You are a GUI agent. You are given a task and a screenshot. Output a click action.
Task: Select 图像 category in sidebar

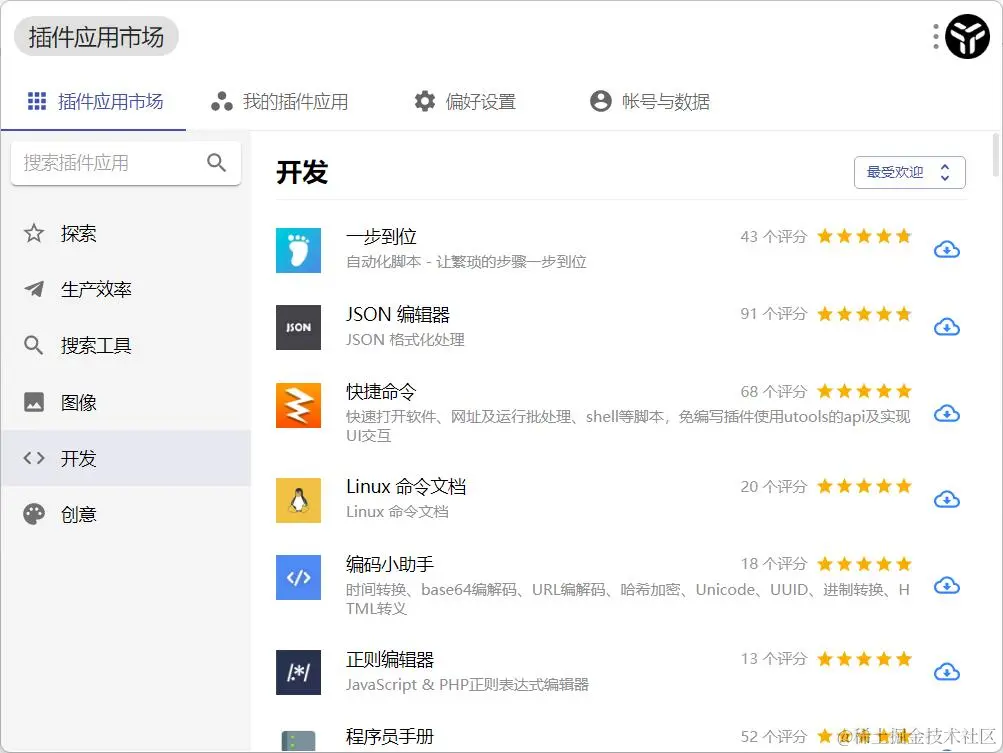[x=126, y=402]
